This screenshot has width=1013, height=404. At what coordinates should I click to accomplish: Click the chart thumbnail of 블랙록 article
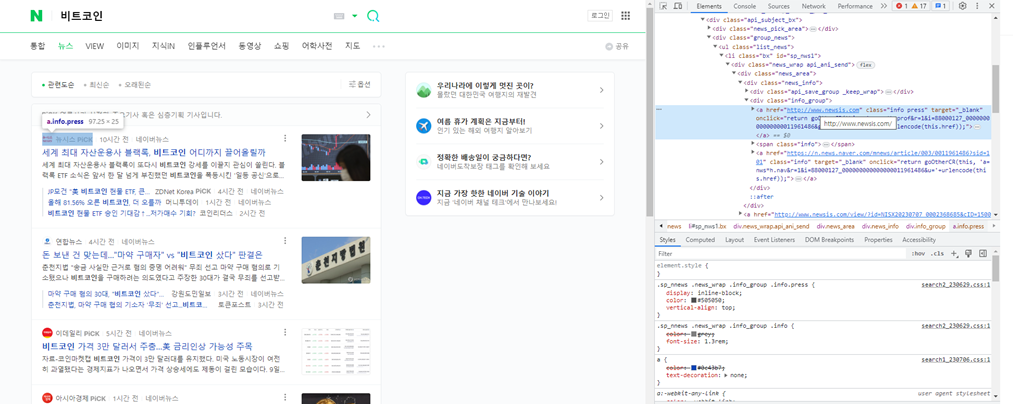click(x=336, y=157)
